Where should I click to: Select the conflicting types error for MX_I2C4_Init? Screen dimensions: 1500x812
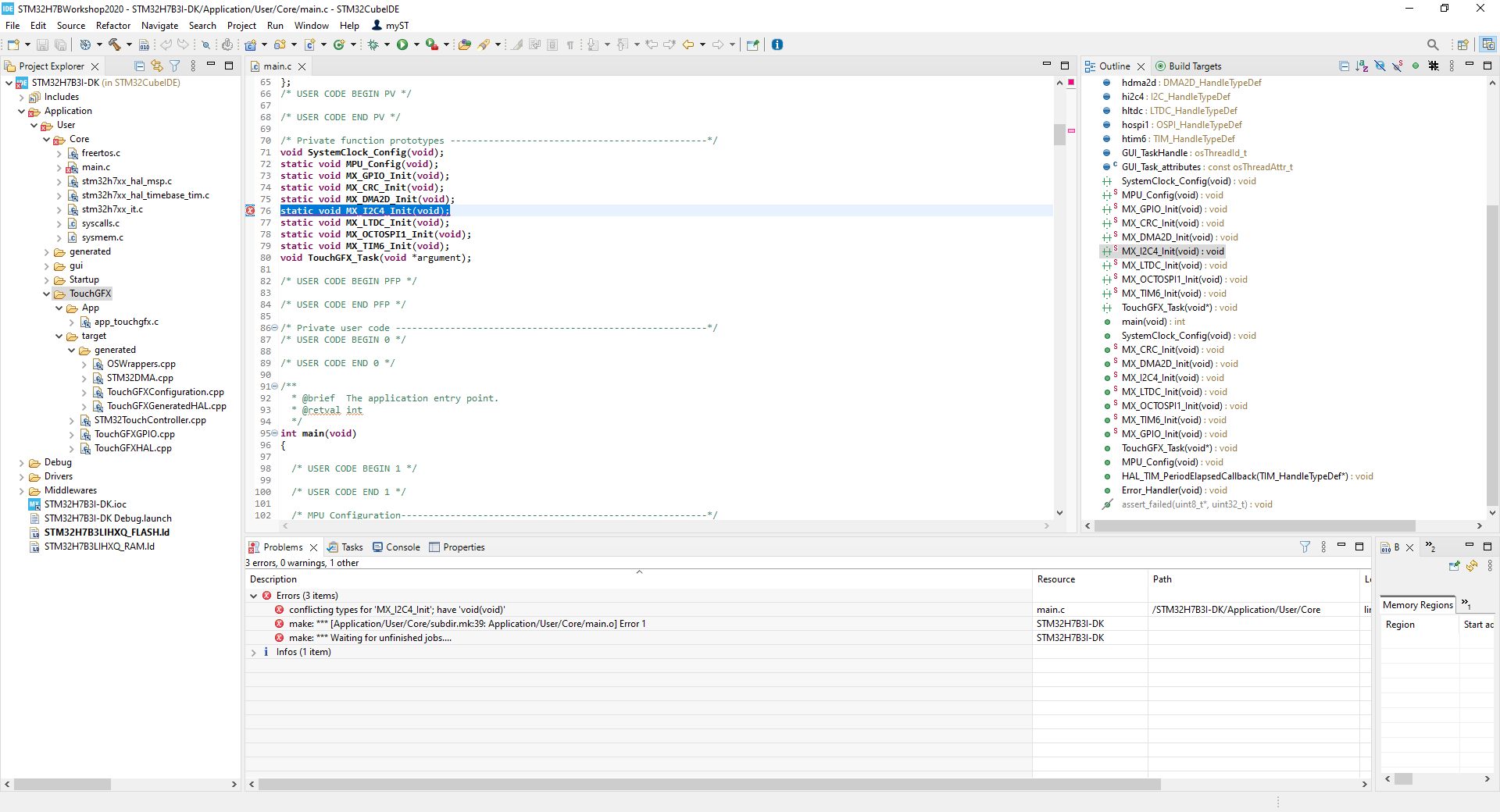coord(397,610)
